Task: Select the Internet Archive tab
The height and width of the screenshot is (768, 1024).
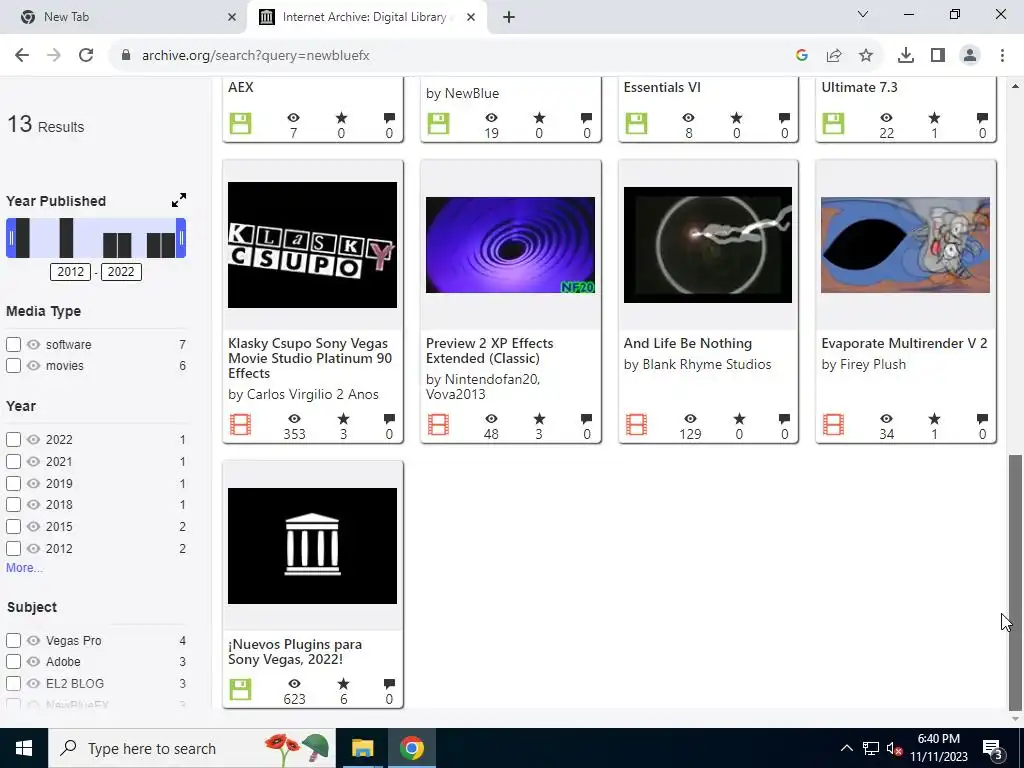Action: click(364, 17)
